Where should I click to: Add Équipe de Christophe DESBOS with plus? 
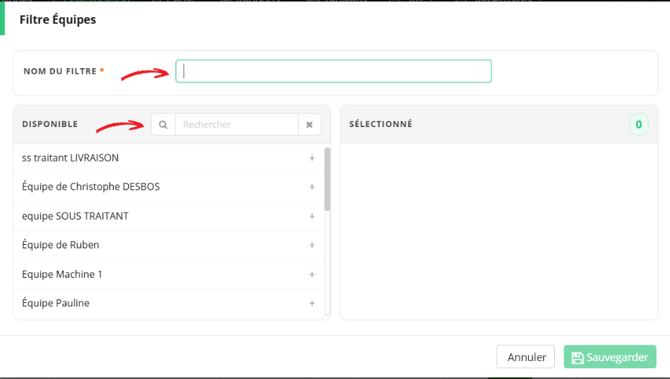[312, 187]
